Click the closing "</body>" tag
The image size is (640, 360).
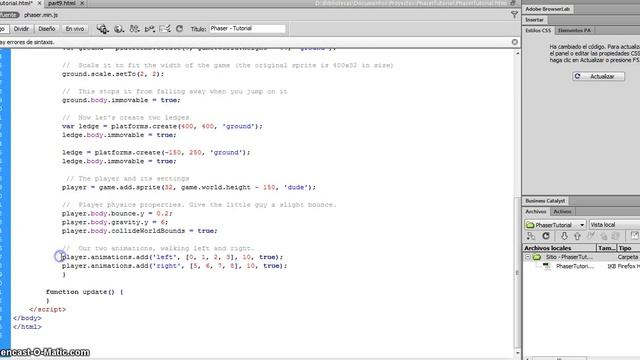(x=27, y=318)
